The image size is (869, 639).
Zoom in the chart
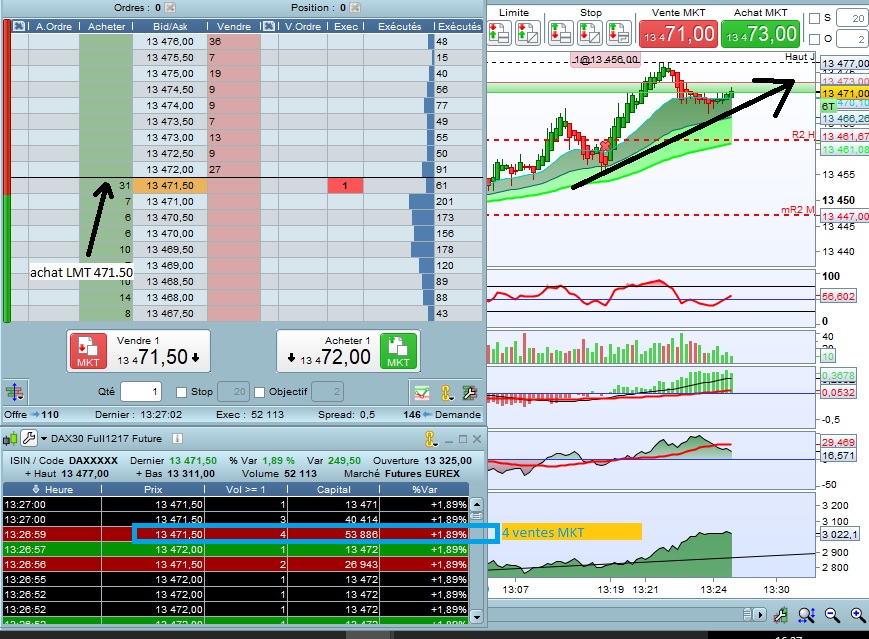click(x=857, y=615)
